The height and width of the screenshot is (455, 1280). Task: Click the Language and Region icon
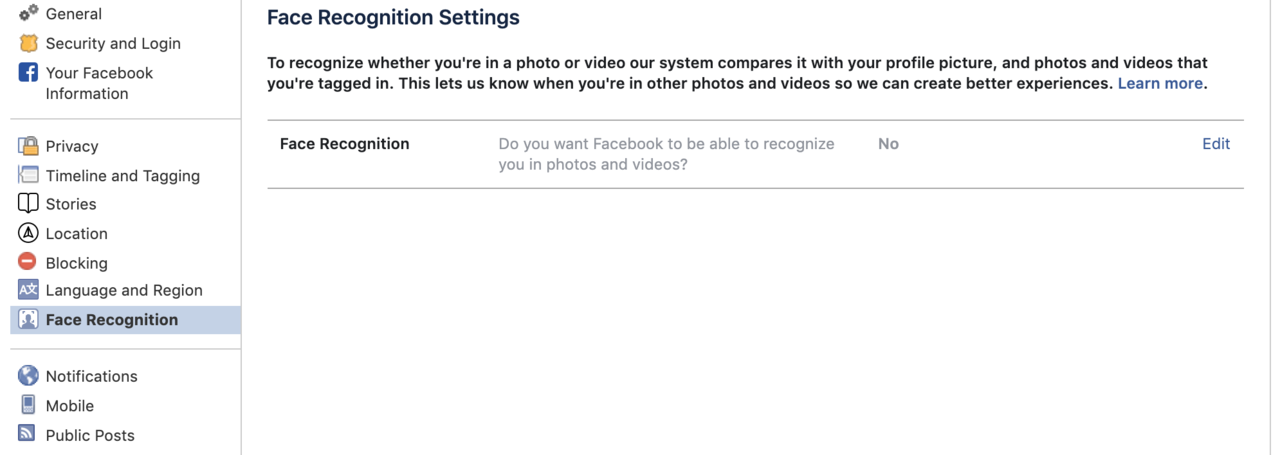point(28,290)
